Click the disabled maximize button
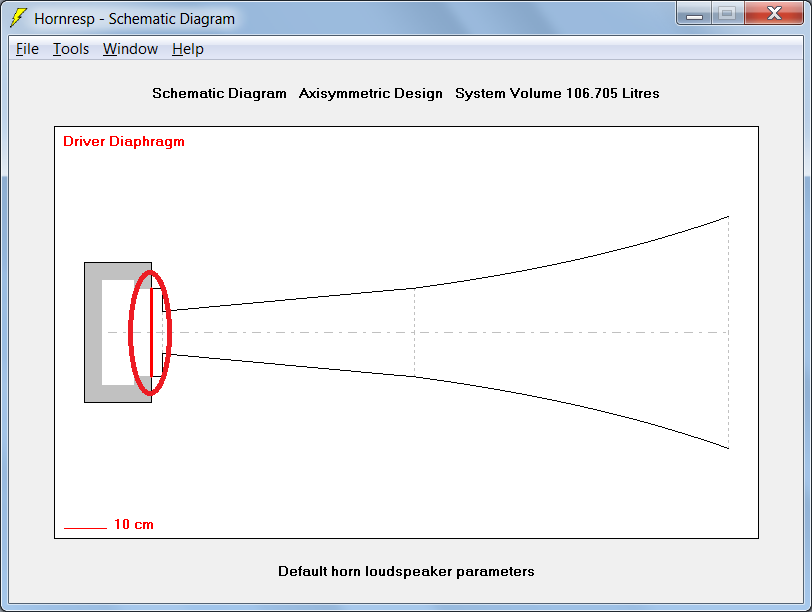Image resolution: width=812 pixels, height=612 pixels. pyautogui.click(x=727, y=14)
